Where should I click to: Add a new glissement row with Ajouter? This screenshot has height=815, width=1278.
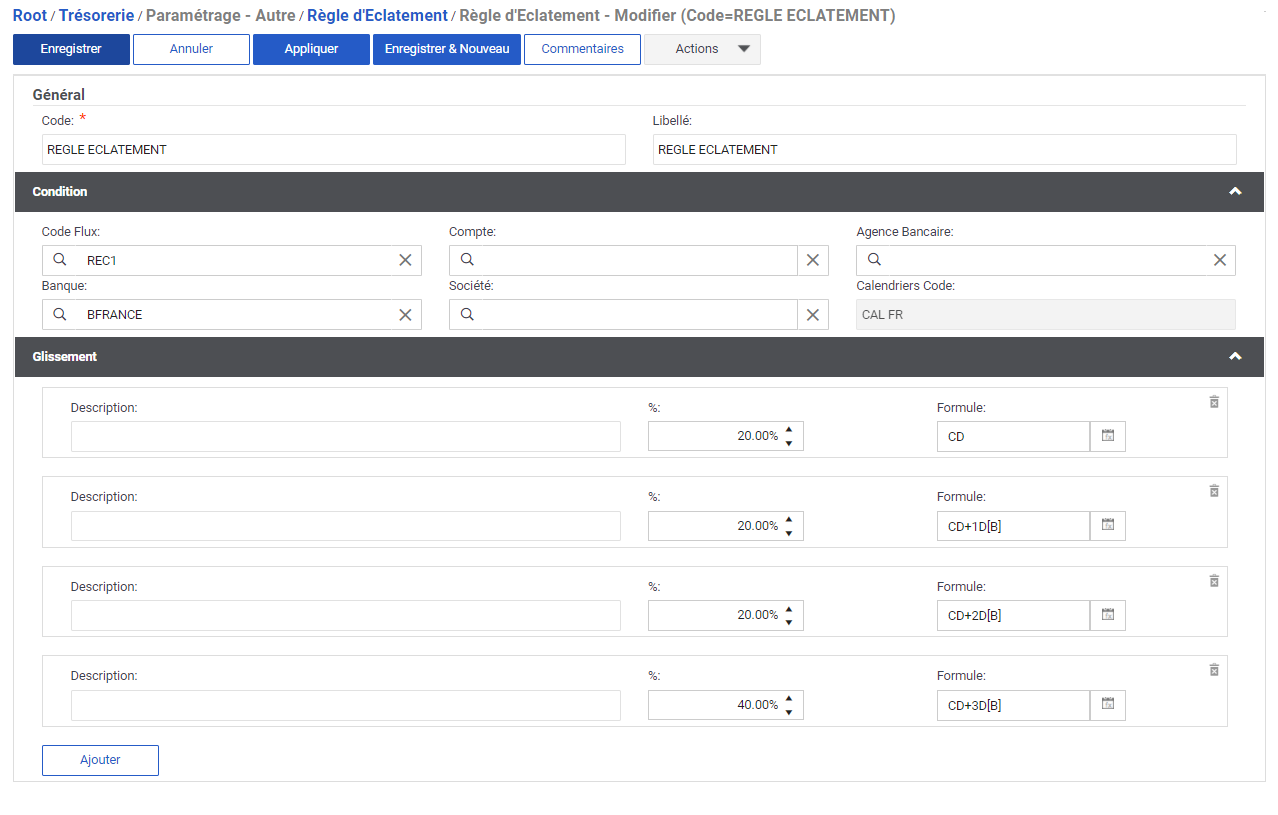100,760
